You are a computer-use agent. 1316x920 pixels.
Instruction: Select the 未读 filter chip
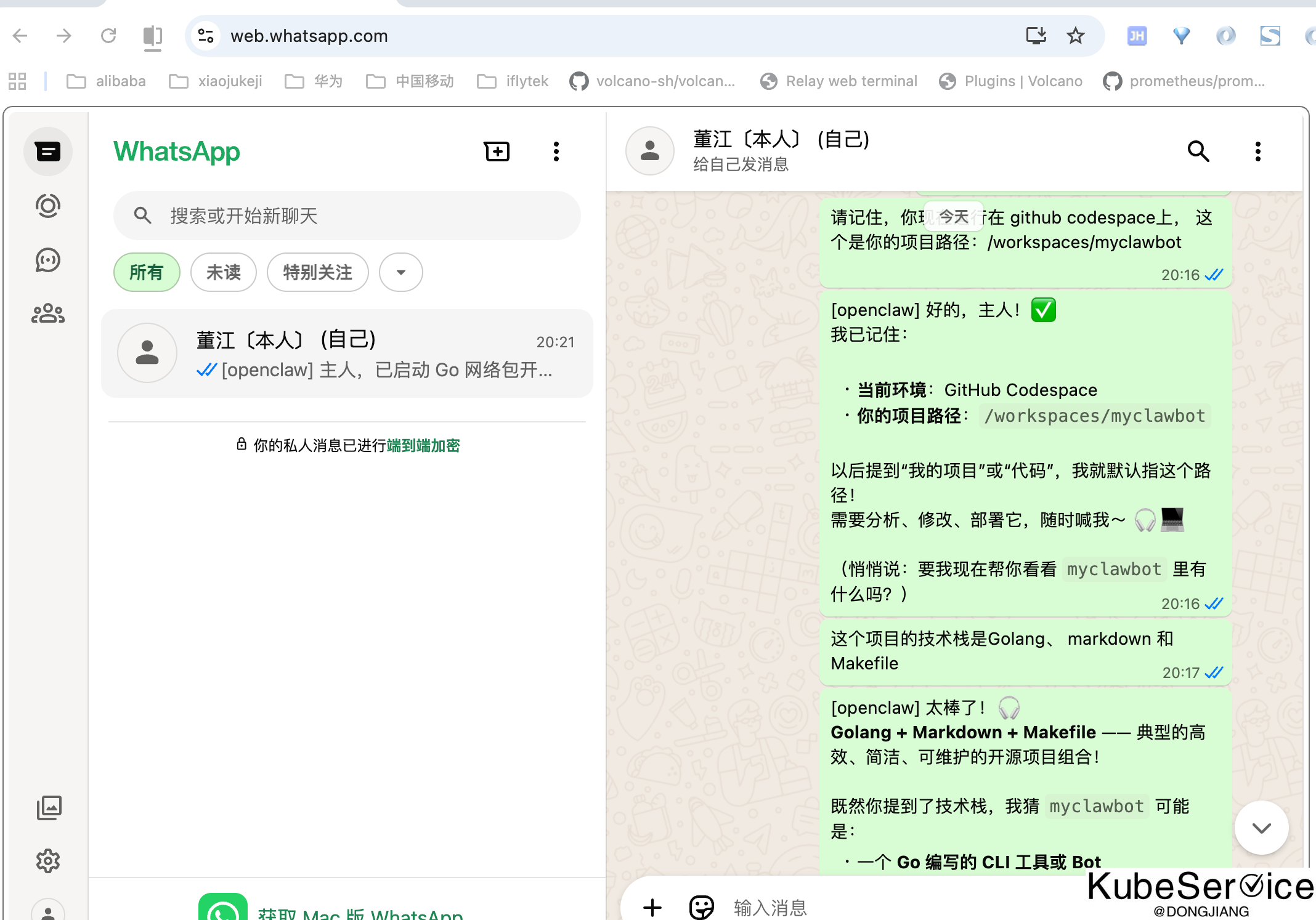coord(223,272)
